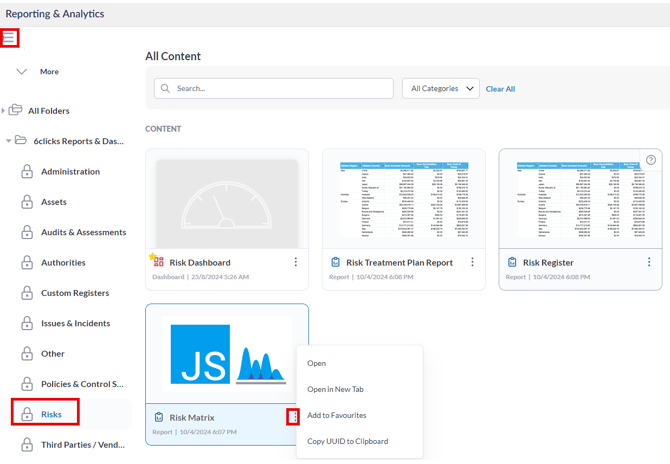Collapse the 6clicks Reports & Dashboards folder

[x=9, y=141]
